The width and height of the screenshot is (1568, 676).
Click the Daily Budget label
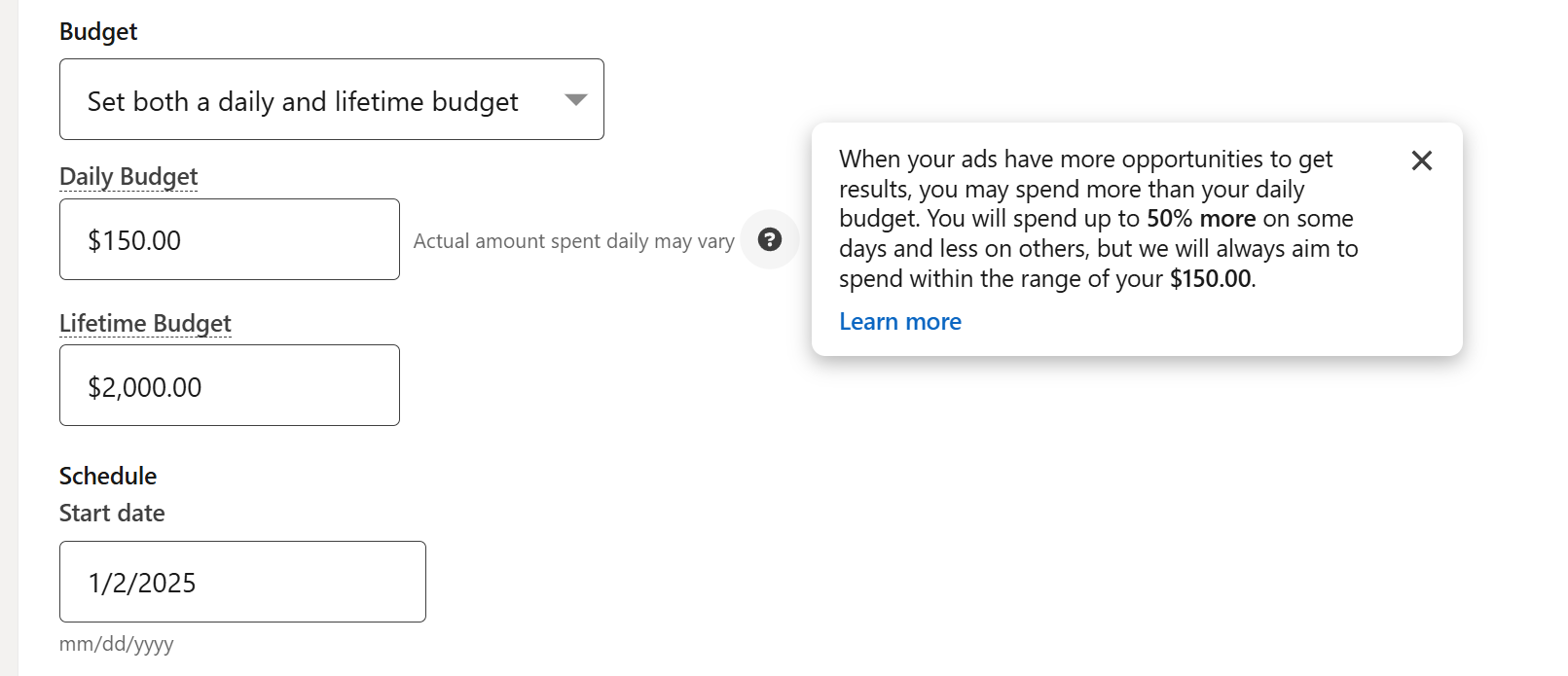tap(128, 176)
